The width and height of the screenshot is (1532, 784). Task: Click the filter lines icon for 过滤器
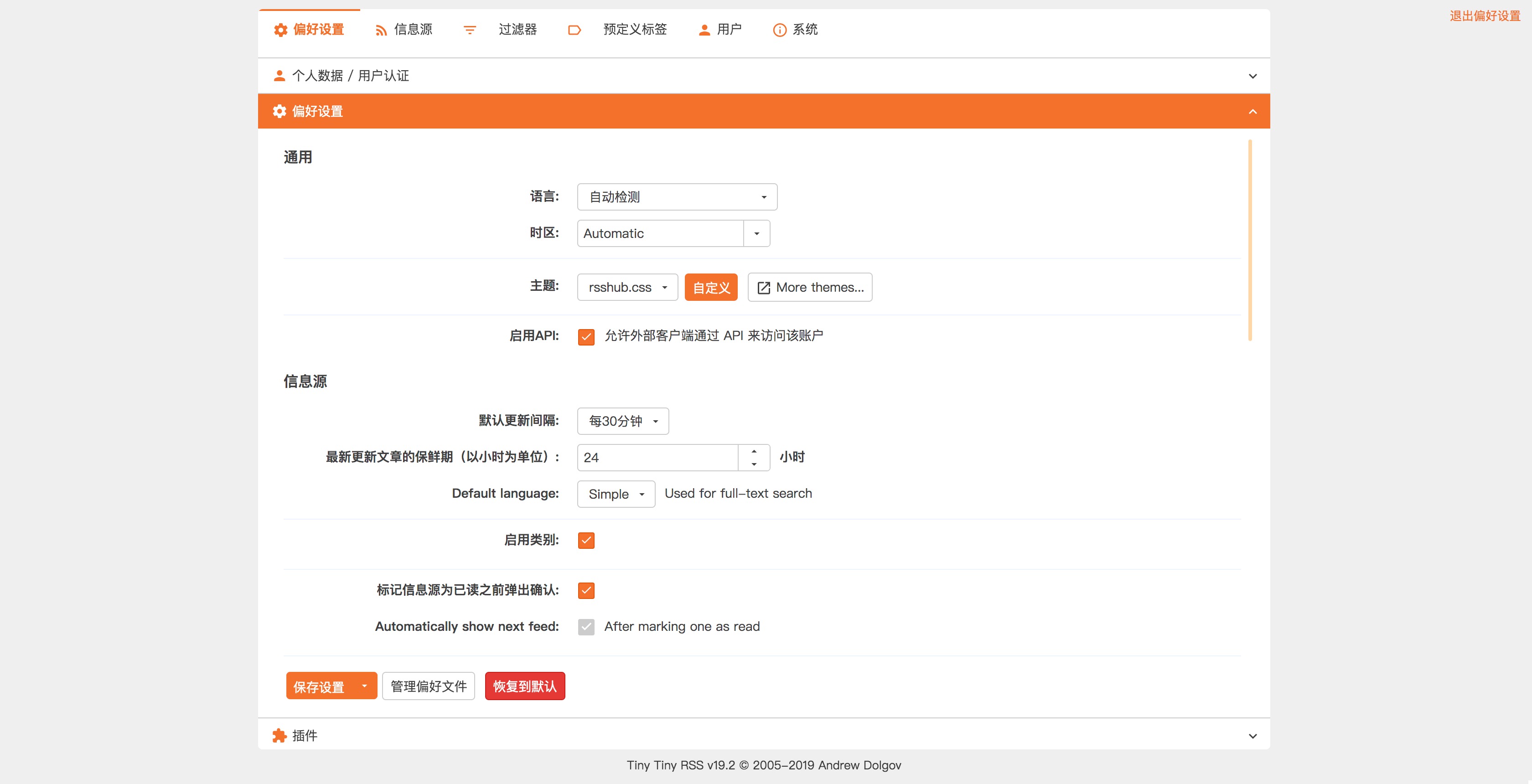pyautogui.click(x=469, y=31)
